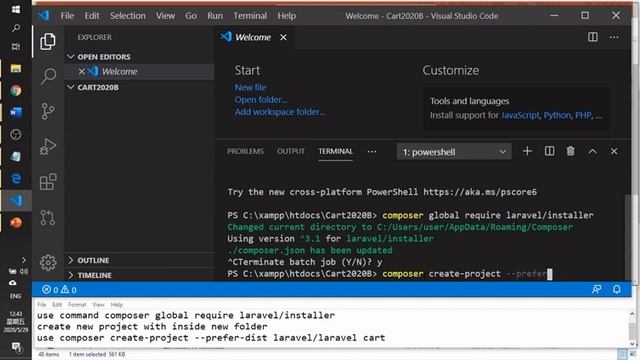Switch to the Problems panel tab
The width and height of the screenshot is (640, 360).
tap(245, 151)
